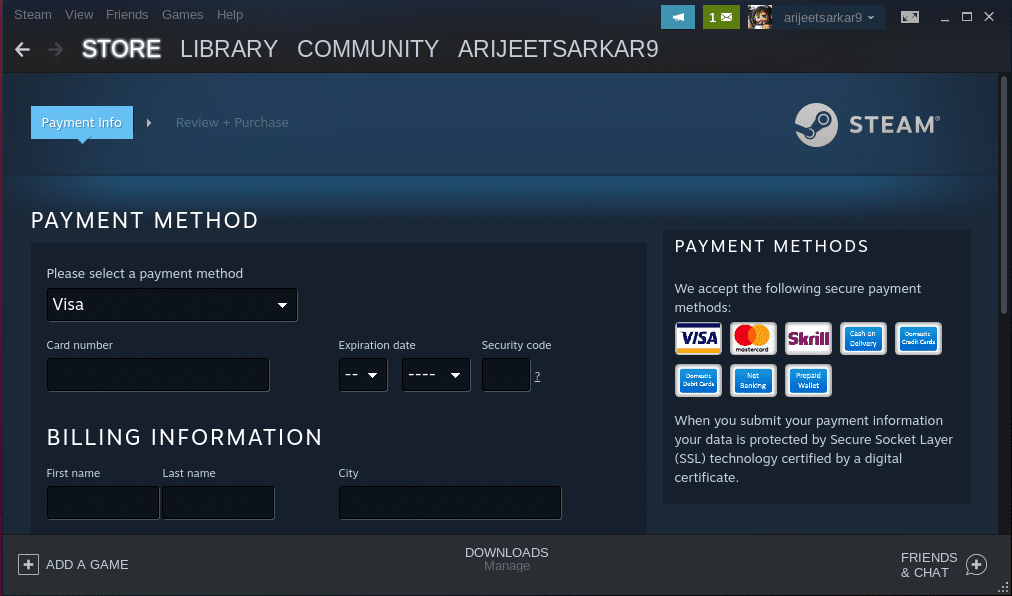Click the Add a Game plus icon
The height and width of the screenshot is (596, 1012).
(28, 564)
